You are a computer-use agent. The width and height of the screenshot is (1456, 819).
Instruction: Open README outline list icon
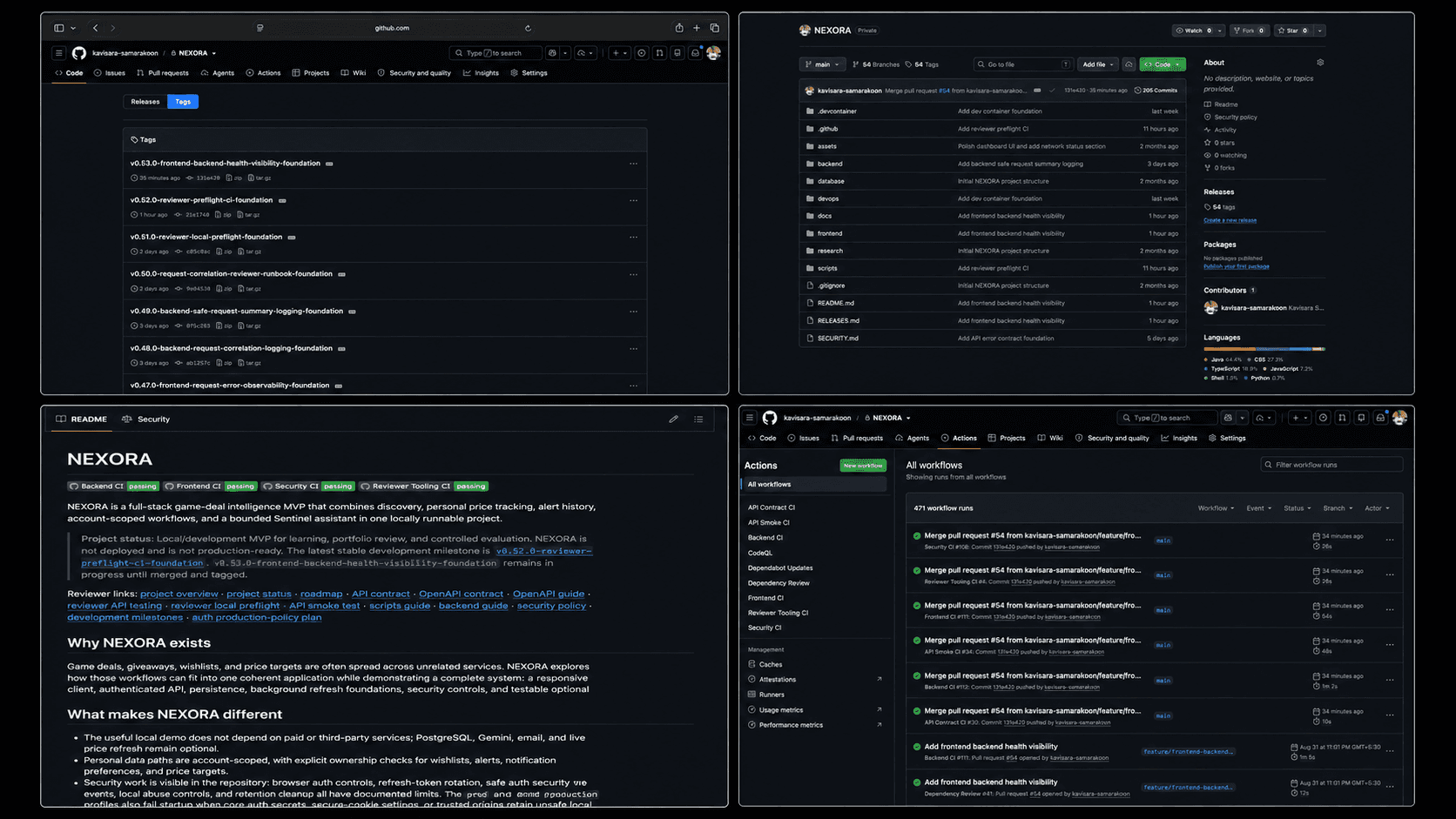[x=698, y=419]
